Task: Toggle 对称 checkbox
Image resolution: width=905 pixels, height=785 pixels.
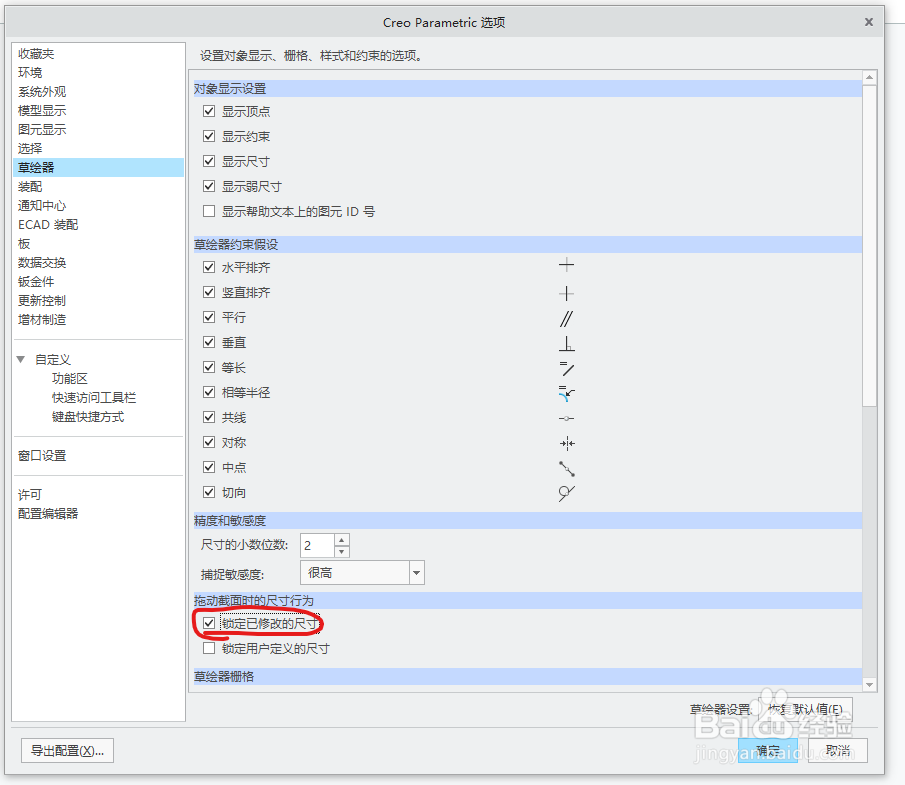Action: pos(209,442)
